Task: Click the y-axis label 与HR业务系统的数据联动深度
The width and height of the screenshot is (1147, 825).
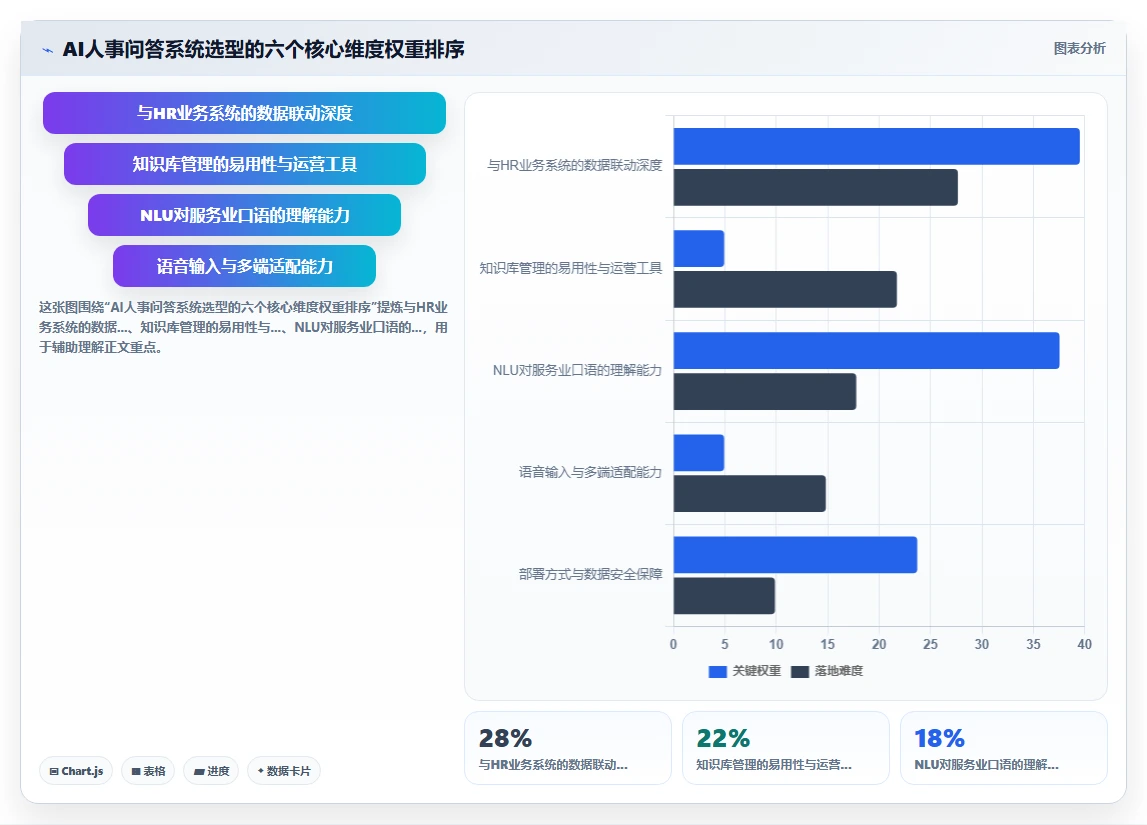Action: 574,165
